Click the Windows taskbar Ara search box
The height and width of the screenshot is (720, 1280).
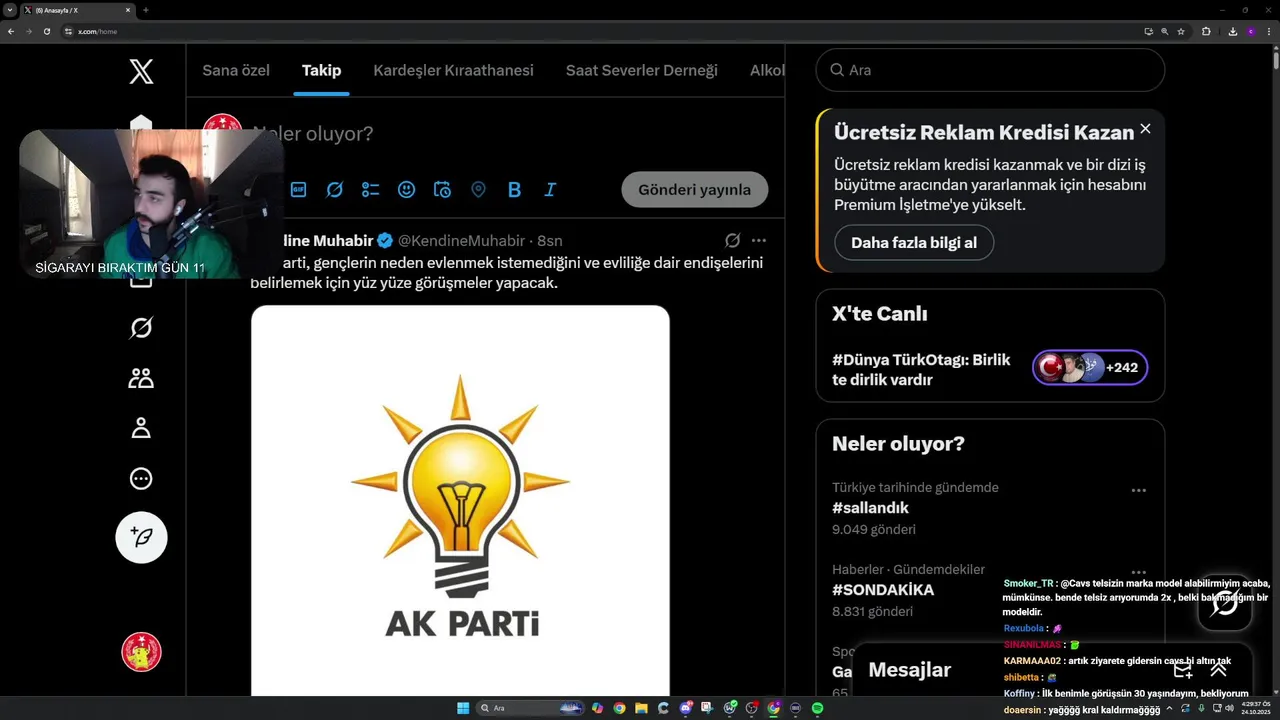click(530, 708)
